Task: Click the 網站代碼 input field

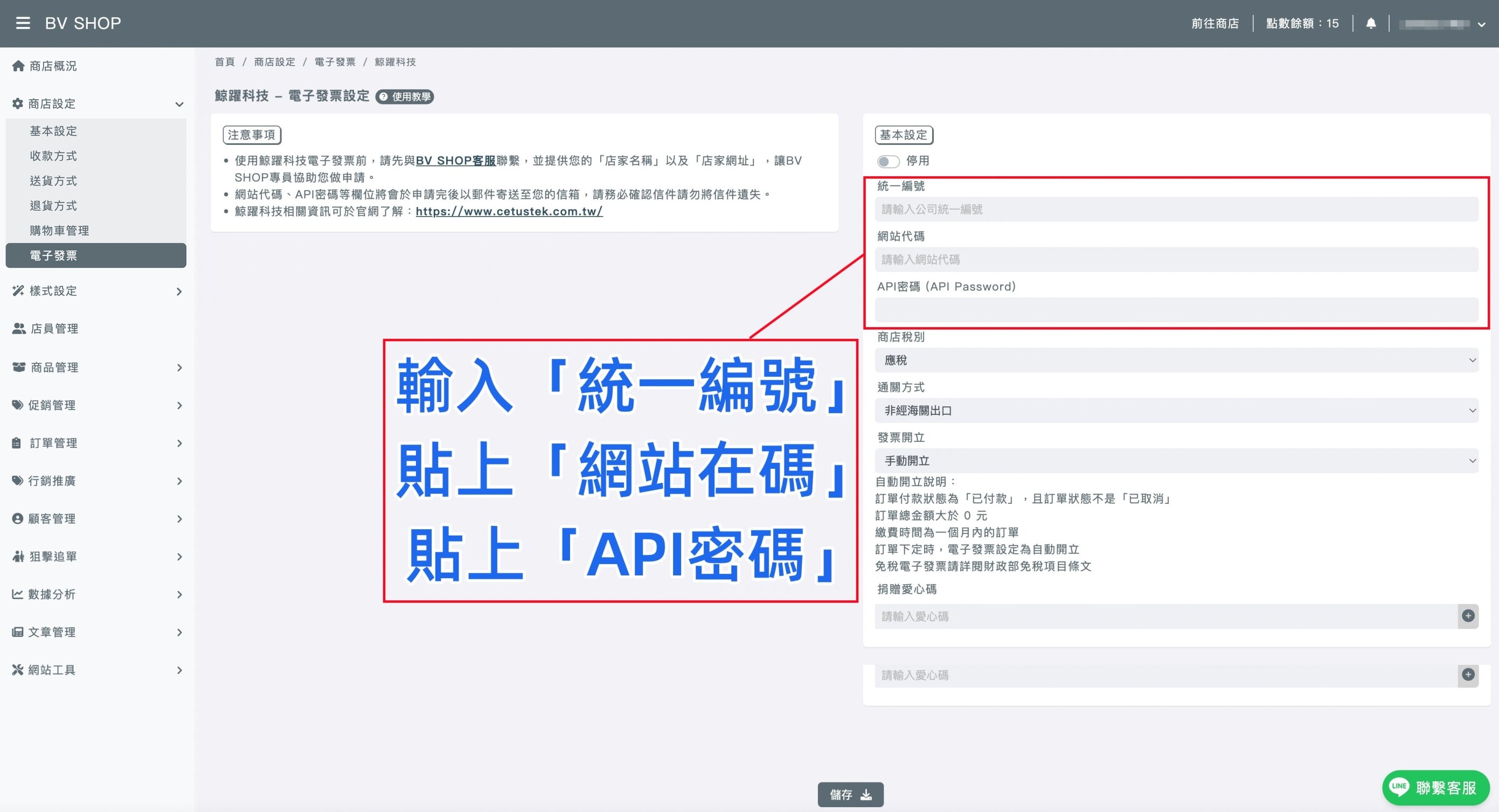Action: point(1177,260)
